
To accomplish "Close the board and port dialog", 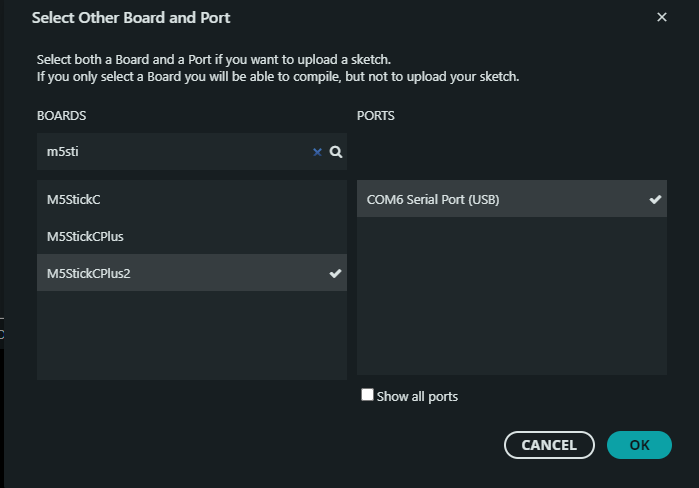I will click(661, 18).
